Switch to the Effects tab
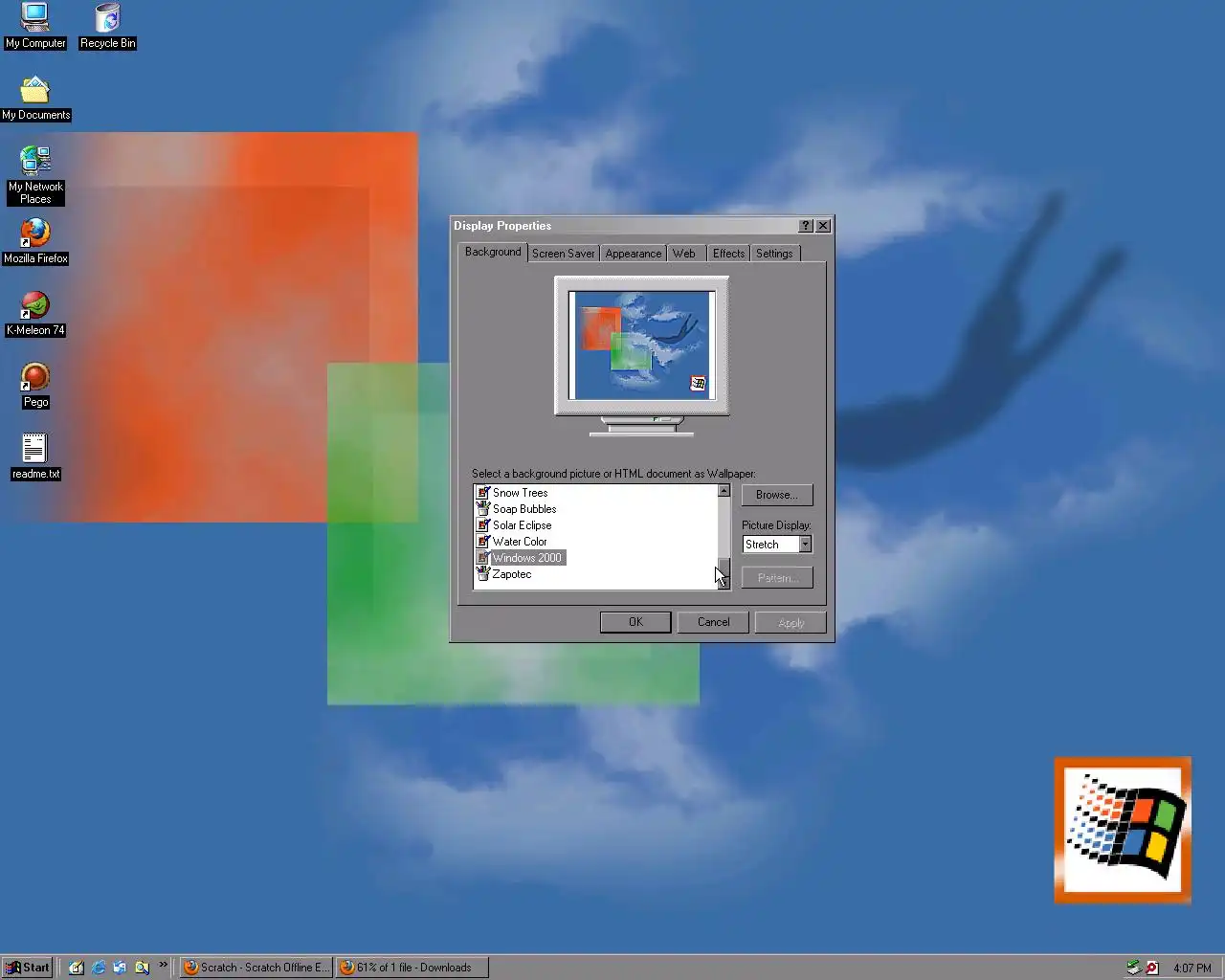The width and height of the screenshot is (1225, 980). coord(728,254)
